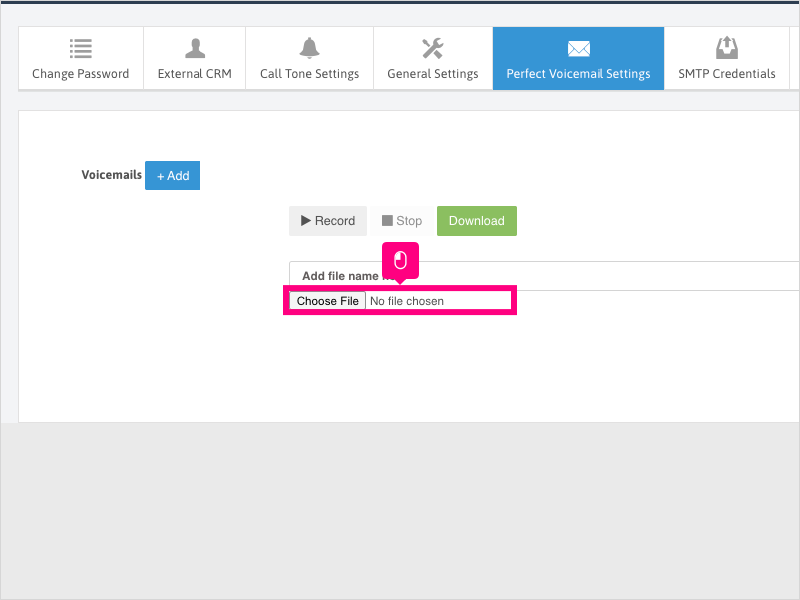Click the "No file chosen" text
This screenshot has height=600, width=800.
point(407,301)
